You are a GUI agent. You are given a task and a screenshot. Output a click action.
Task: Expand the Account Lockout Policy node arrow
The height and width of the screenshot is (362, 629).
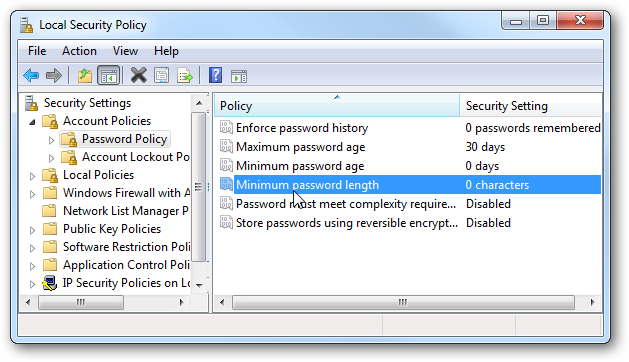51,158
